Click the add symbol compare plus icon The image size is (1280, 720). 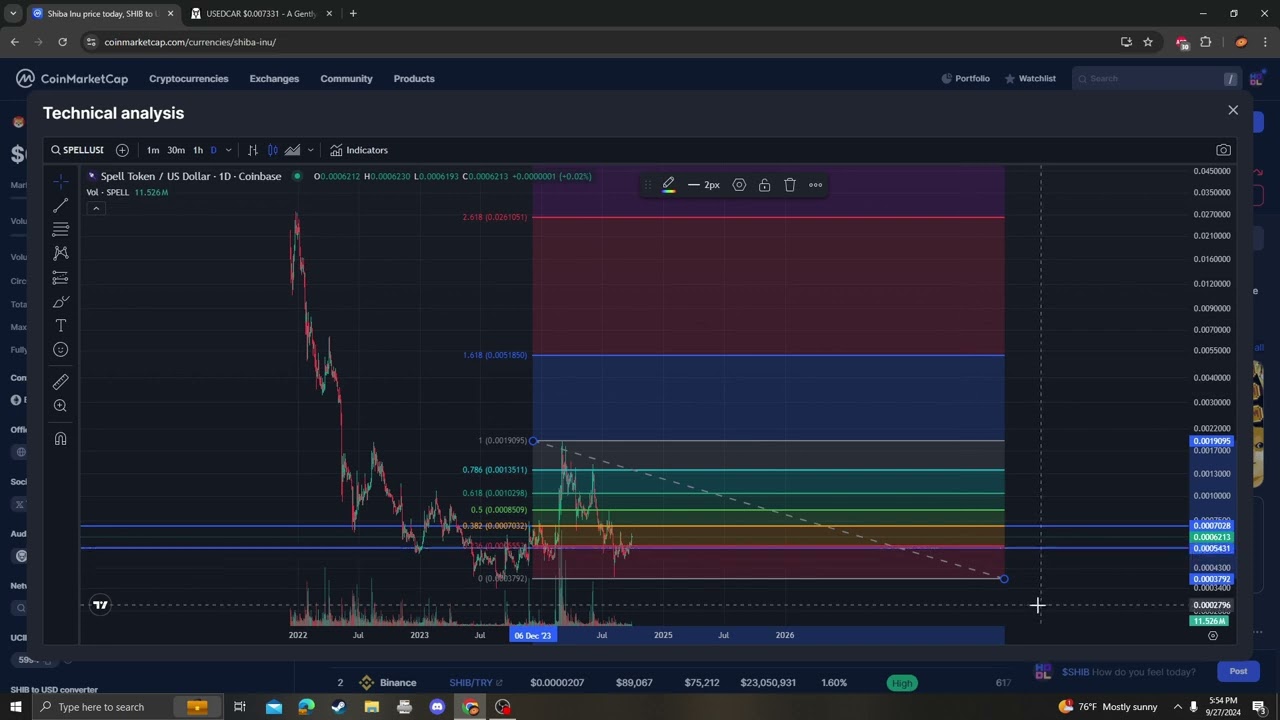tap(122, 150)
